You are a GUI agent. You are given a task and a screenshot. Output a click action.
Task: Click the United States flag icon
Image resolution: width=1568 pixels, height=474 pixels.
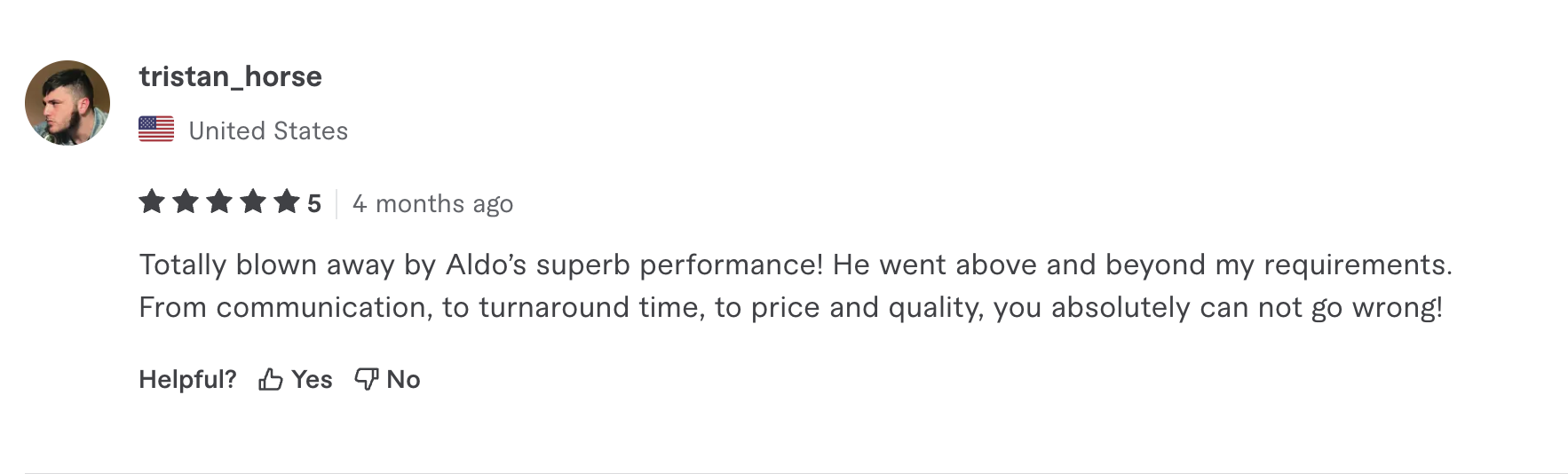(156, 130)
